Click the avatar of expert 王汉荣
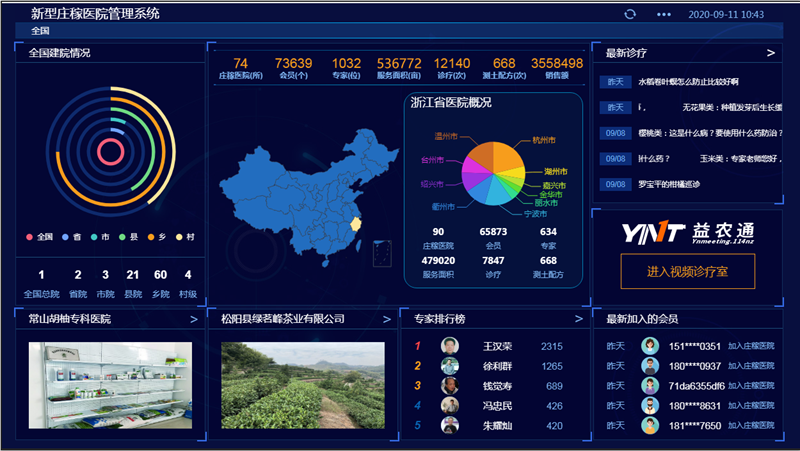The height and width of the screenshot is (451, 800). [x=450, y=346]
